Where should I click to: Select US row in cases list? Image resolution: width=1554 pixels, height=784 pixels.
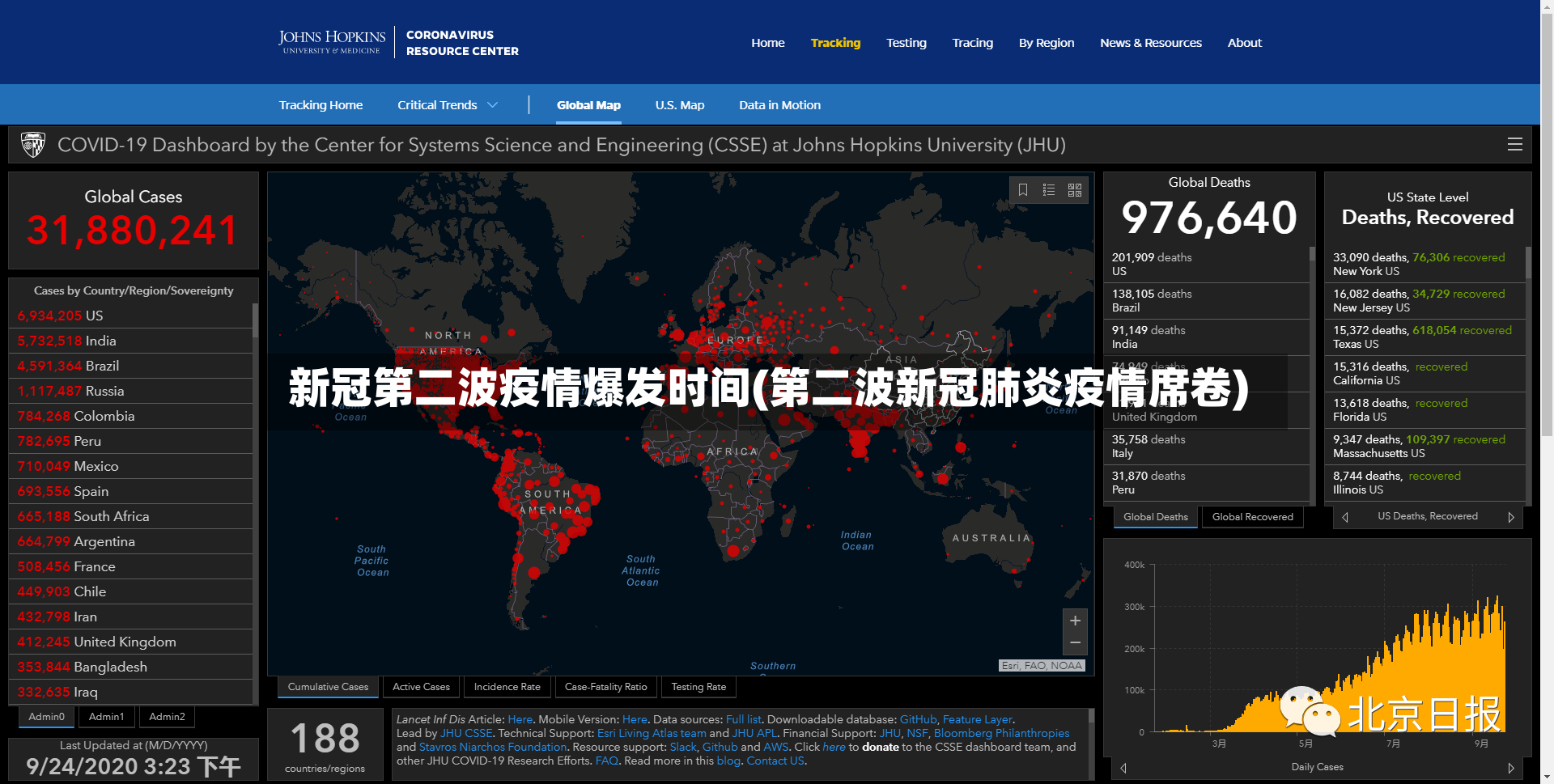[x=130, y=316]
